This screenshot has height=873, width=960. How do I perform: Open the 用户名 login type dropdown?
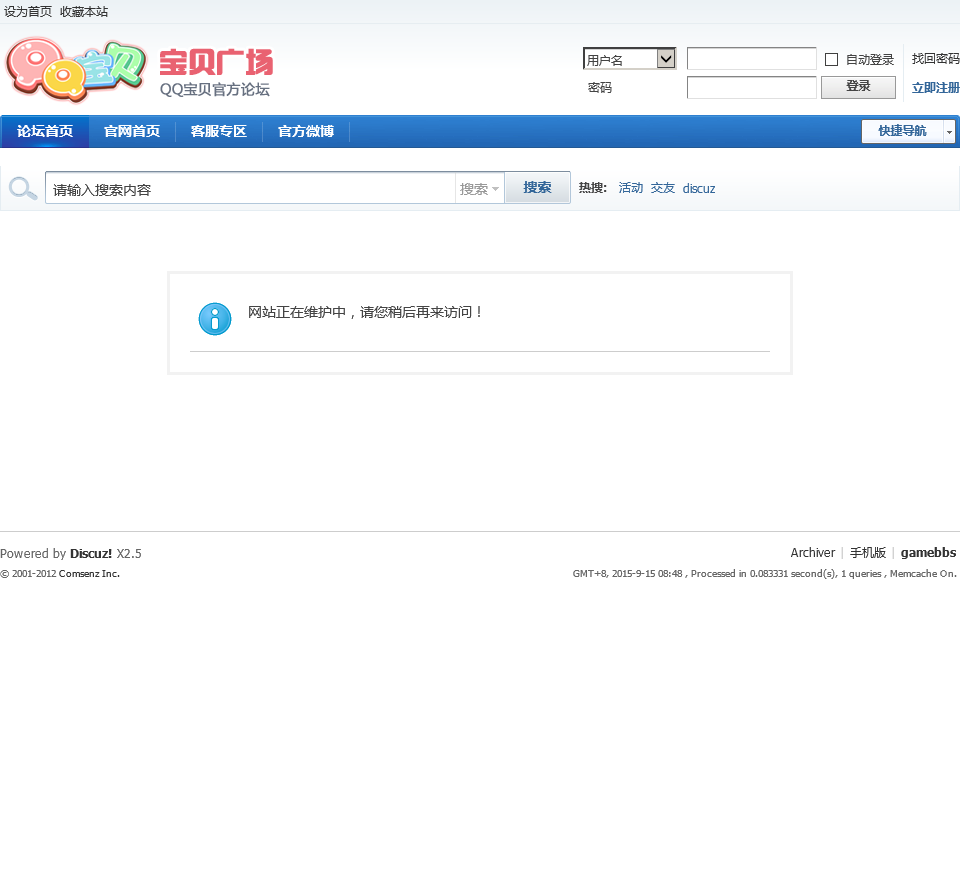tap(629, 59)
